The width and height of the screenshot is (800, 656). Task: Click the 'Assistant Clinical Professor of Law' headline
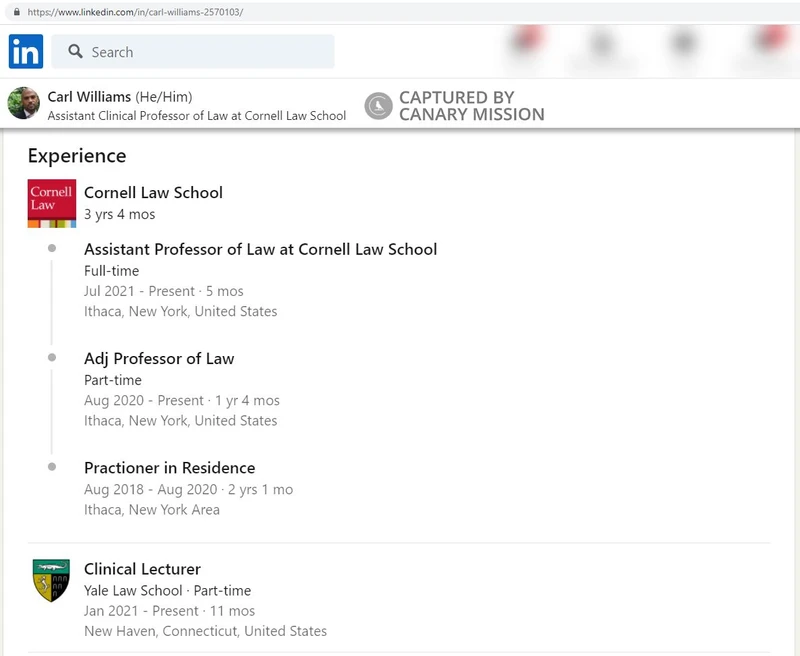(197, 116)
